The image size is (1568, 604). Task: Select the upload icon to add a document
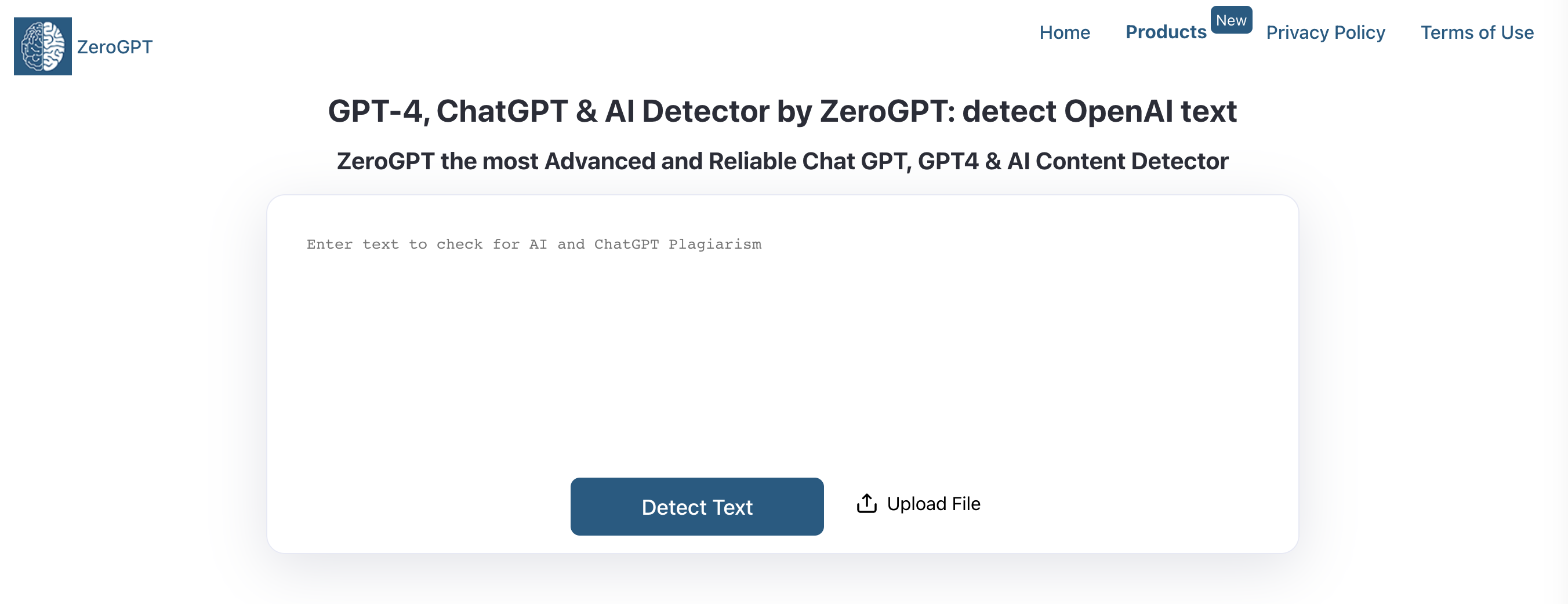(x=867, y=504)
